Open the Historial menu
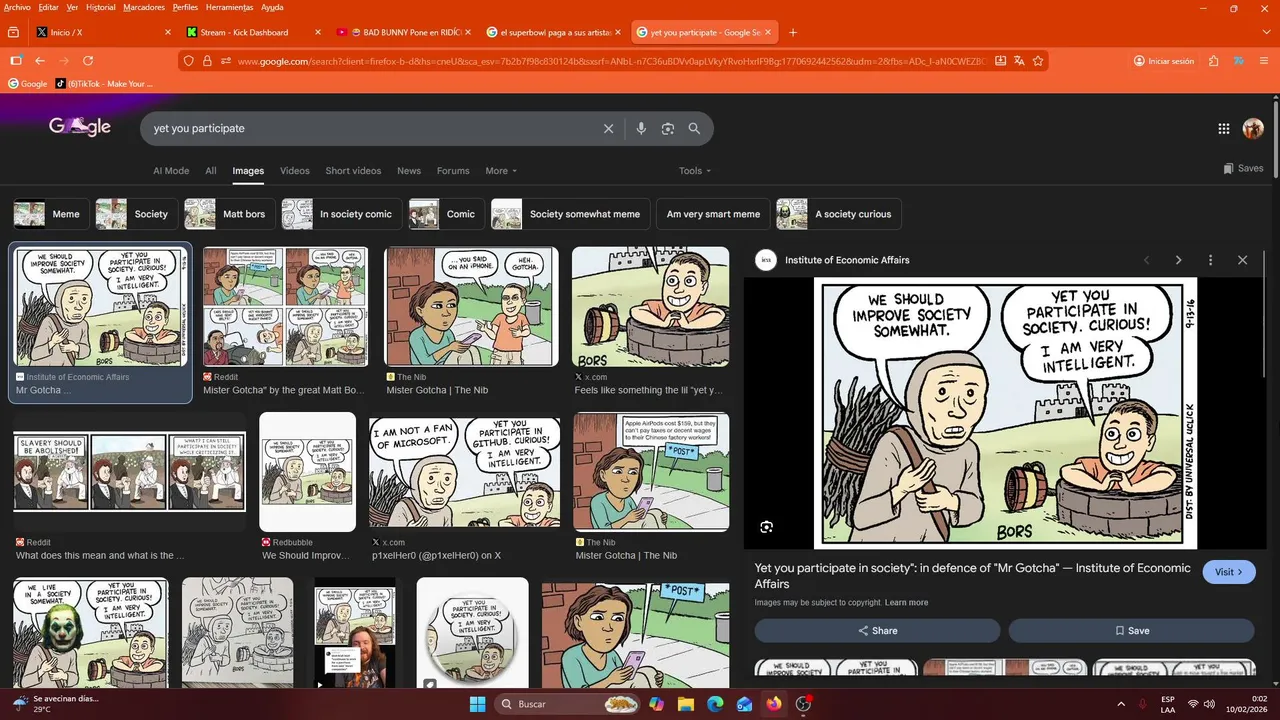Viewport: 1280px width, 720px height. [100, 7]
